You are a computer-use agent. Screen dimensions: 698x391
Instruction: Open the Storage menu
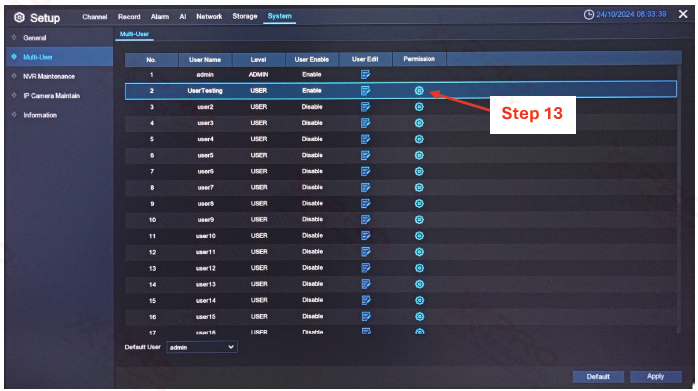coord(244,16)
